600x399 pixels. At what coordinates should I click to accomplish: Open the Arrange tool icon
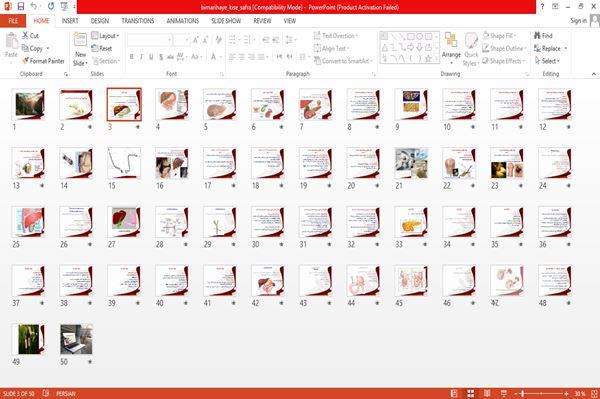[x=451, y=41]
